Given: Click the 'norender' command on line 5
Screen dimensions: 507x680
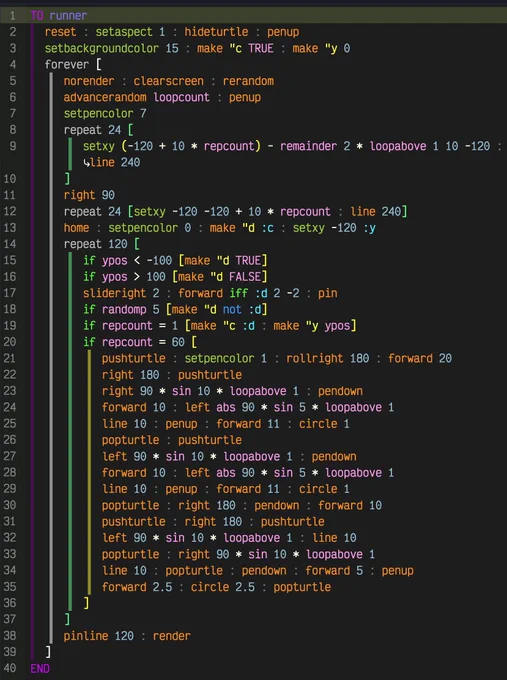Looking at the screenshot, I should [x=89, y=81].
